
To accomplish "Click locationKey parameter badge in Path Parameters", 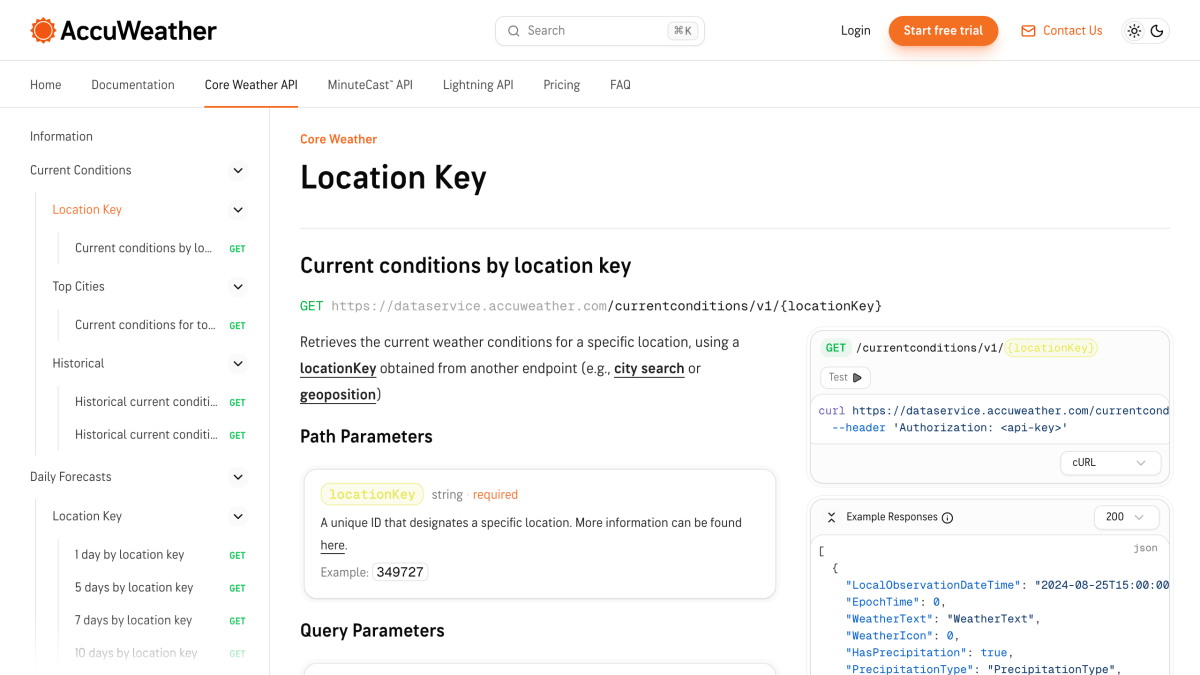I will 372,494.
